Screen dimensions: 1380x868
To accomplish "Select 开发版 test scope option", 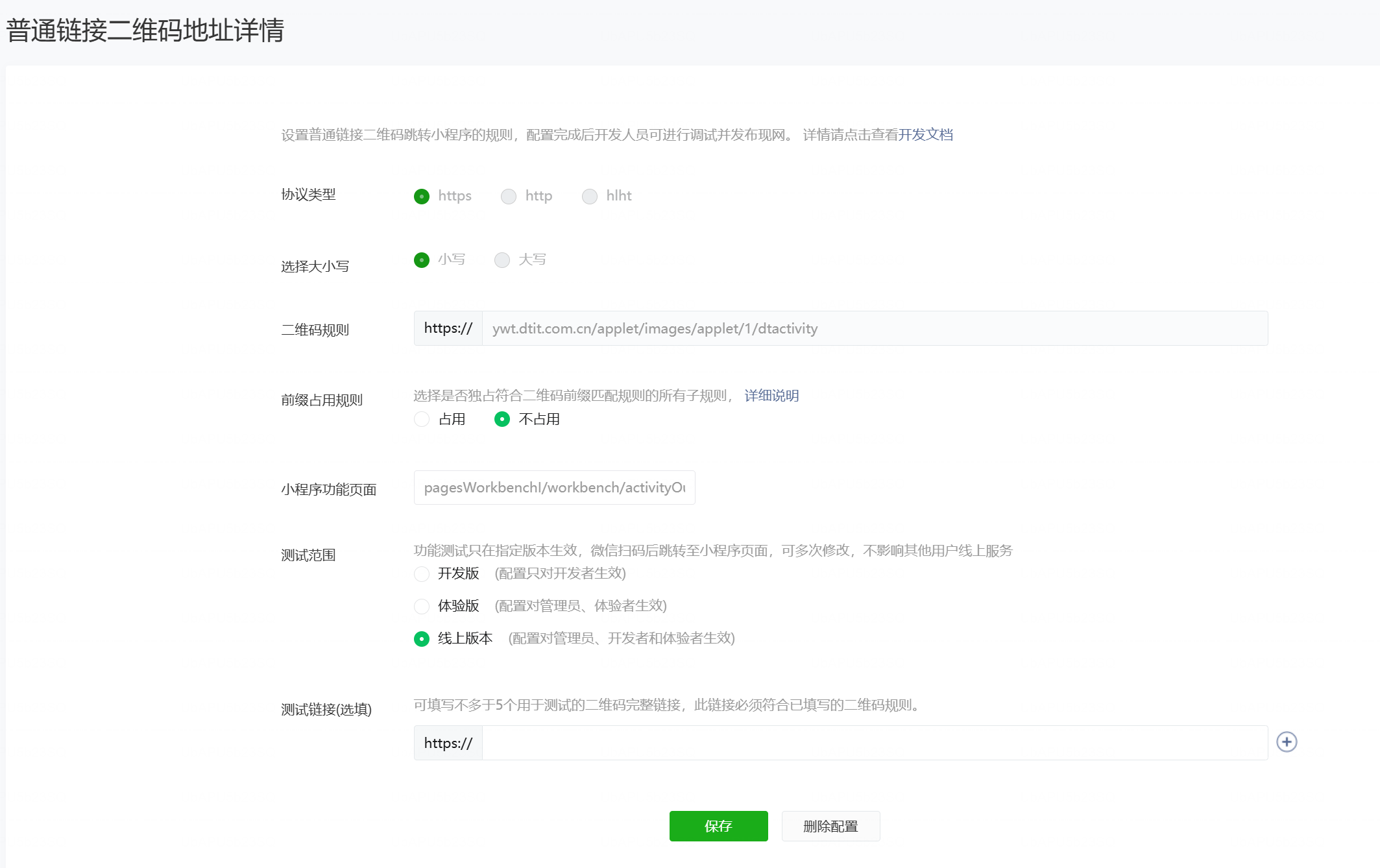I will 422,573.
